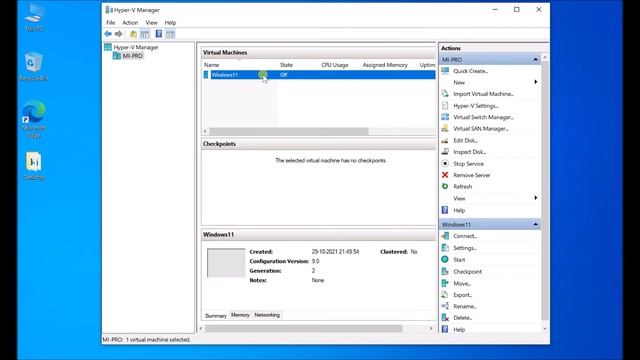
Task: Click the Delete icon in Actions
Action: tap(445, 318)
